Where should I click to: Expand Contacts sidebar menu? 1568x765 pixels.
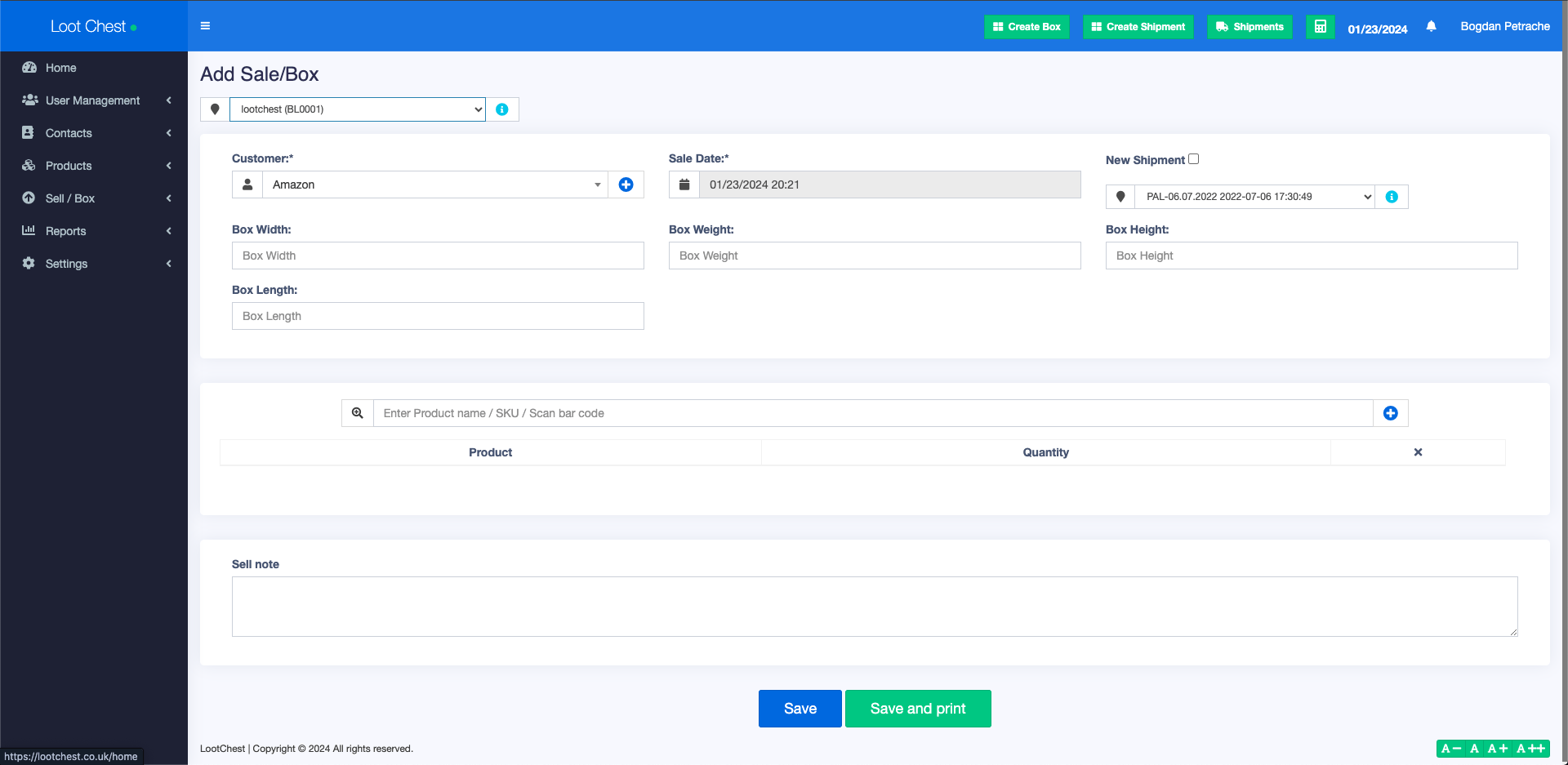94,133
